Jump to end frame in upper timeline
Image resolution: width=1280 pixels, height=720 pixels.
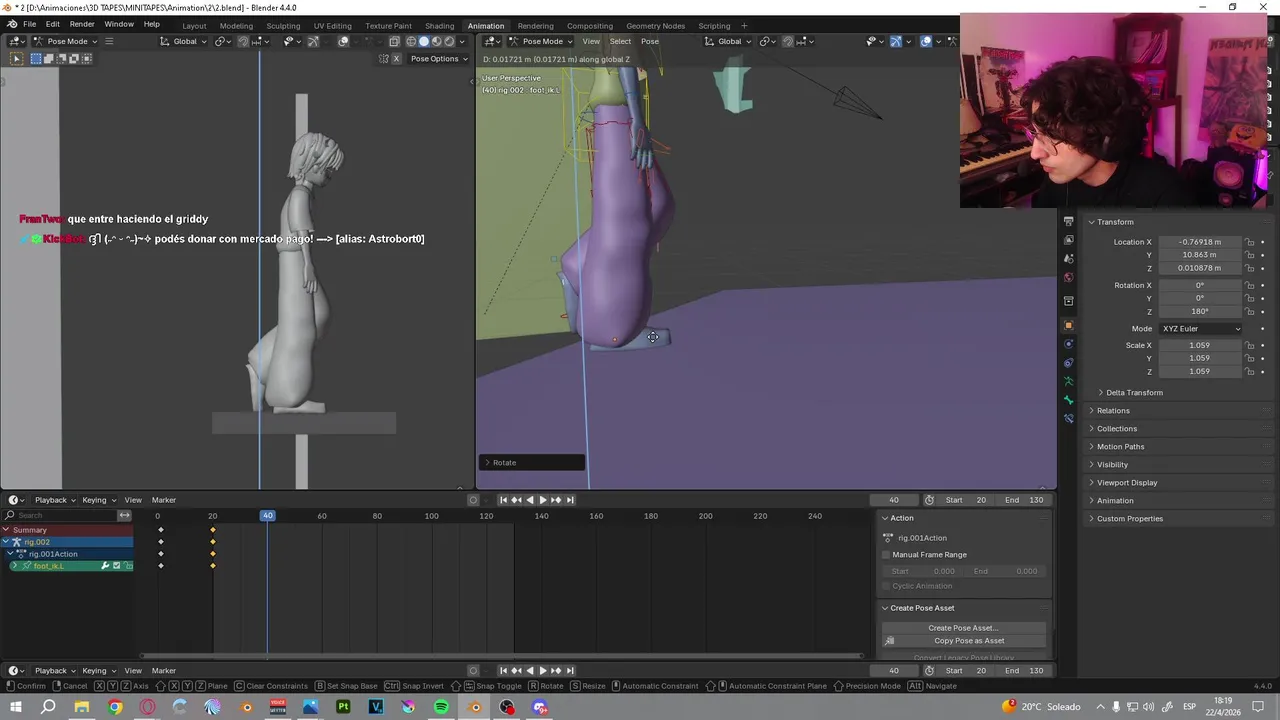click(569, 500)
